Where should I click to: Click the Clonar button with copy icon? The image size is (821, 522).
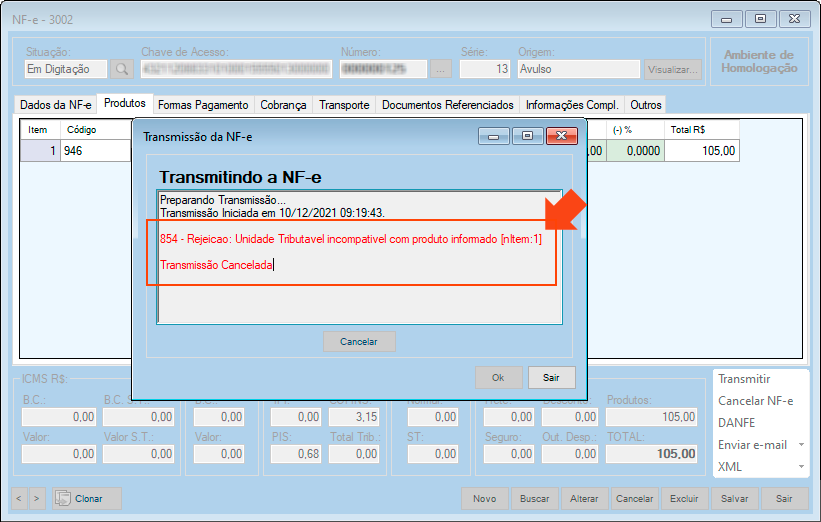point(86,498)
